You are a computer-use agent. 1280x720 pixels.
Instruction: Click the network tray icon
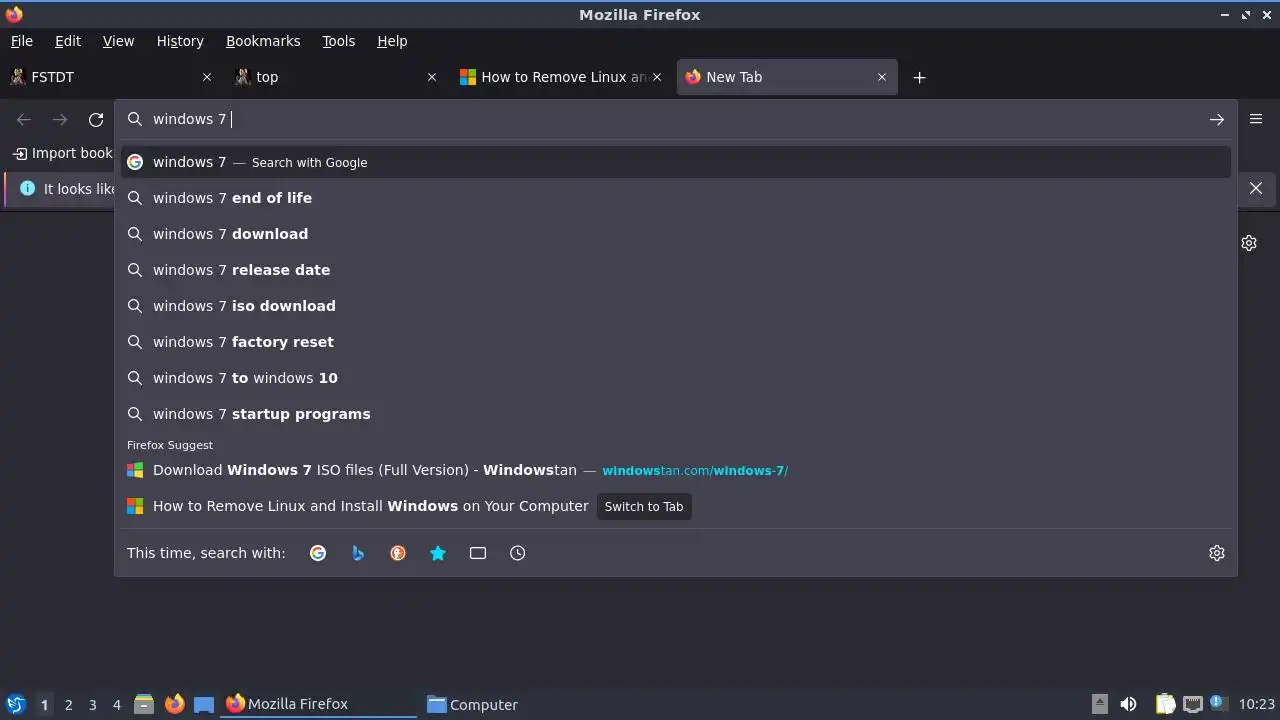click(1192, 704)
